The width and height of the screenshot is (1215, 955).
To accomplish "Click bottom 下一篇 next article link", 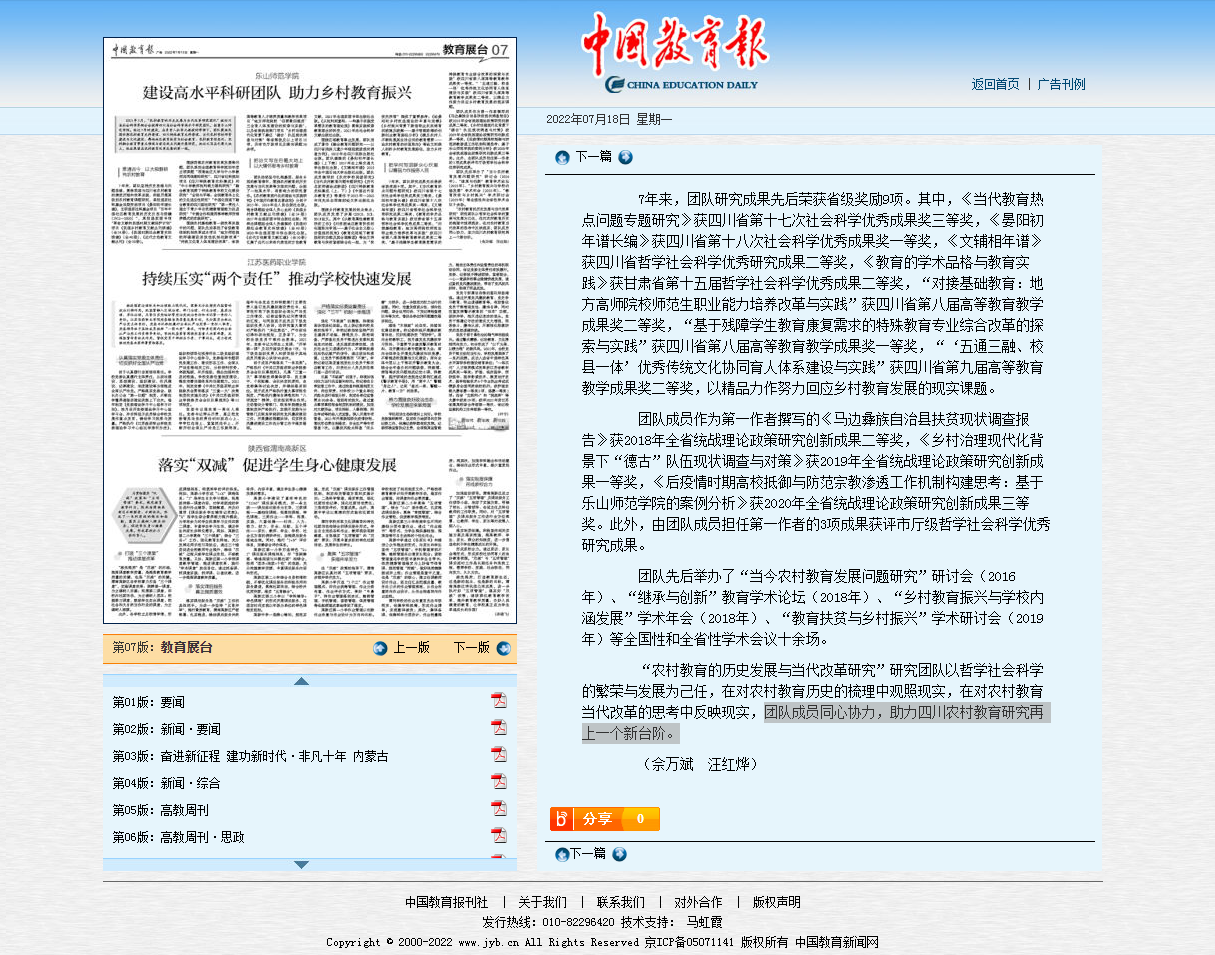I will [588, 853].
